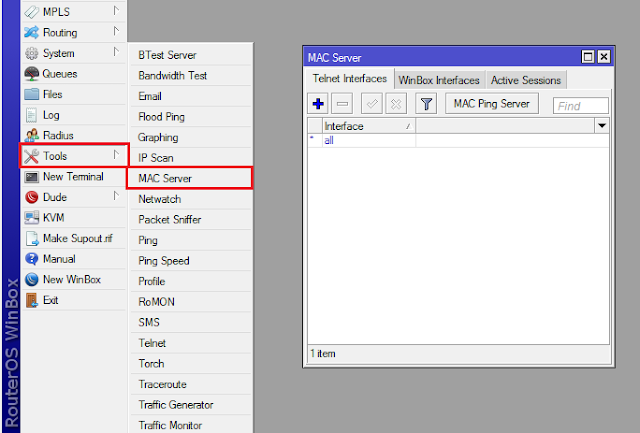This screenshot has height=433, width=640.
Task: Close the MAC Server window
Action: [604, 56]
